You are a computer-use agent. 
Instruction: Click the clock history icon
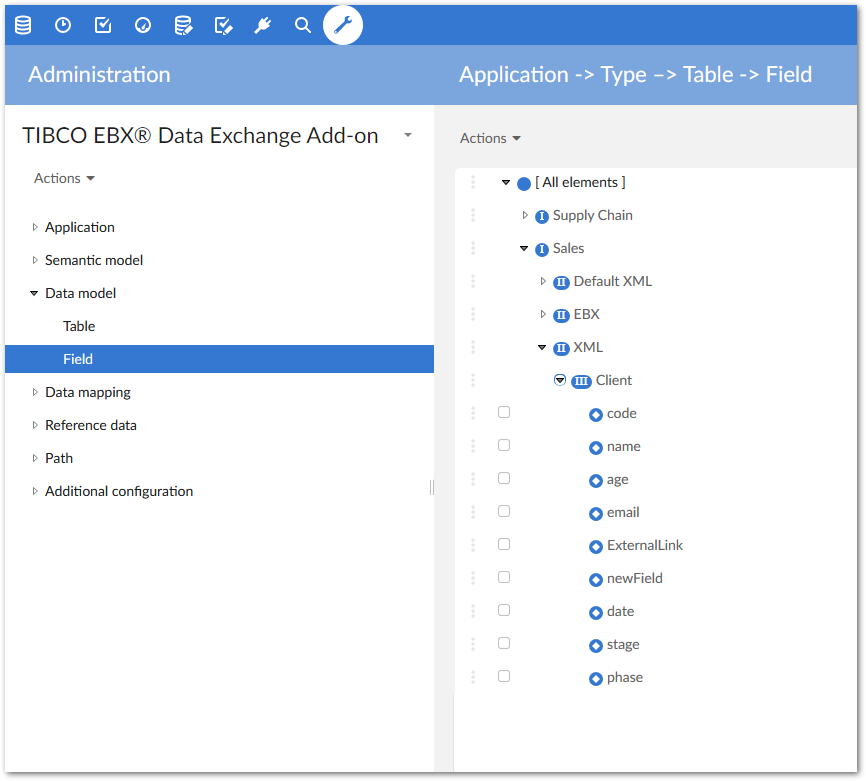[63, 25]
